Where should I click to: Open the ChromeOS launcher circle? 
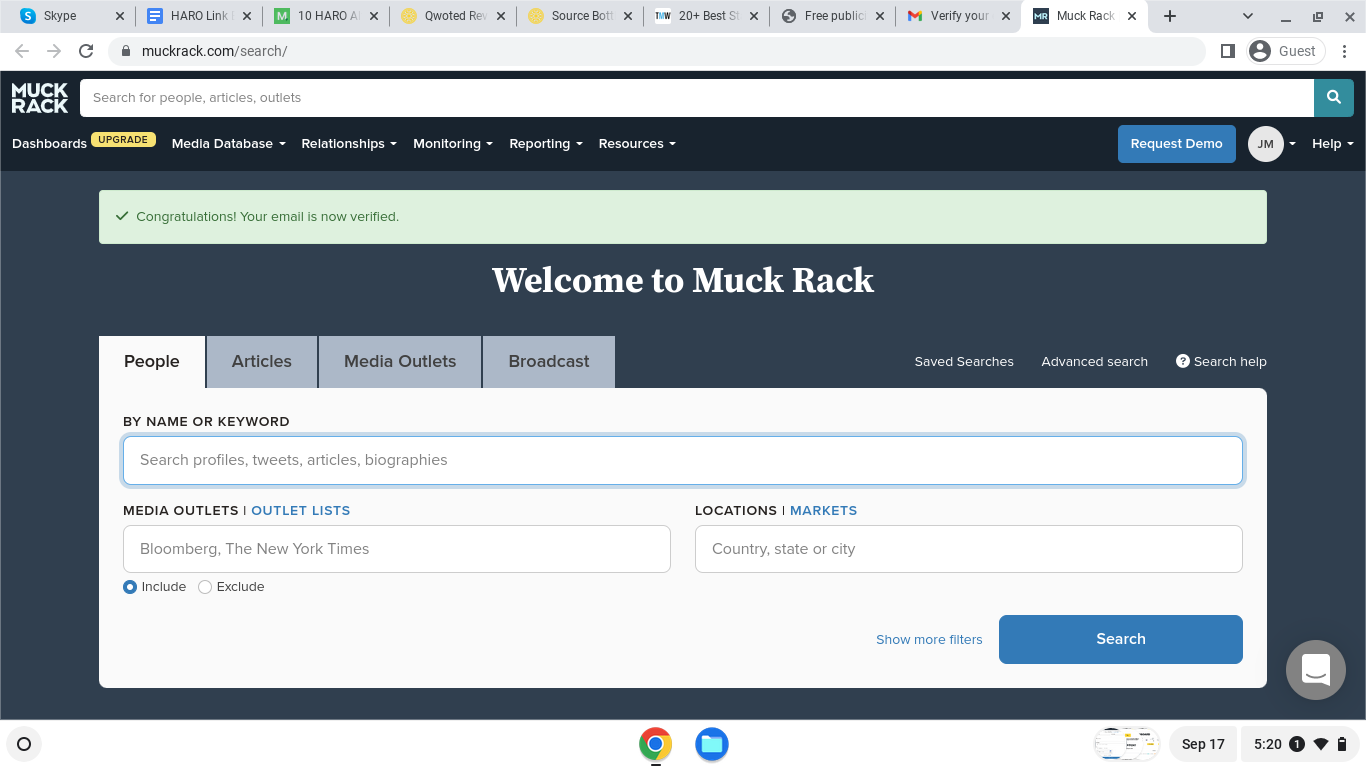24,744
